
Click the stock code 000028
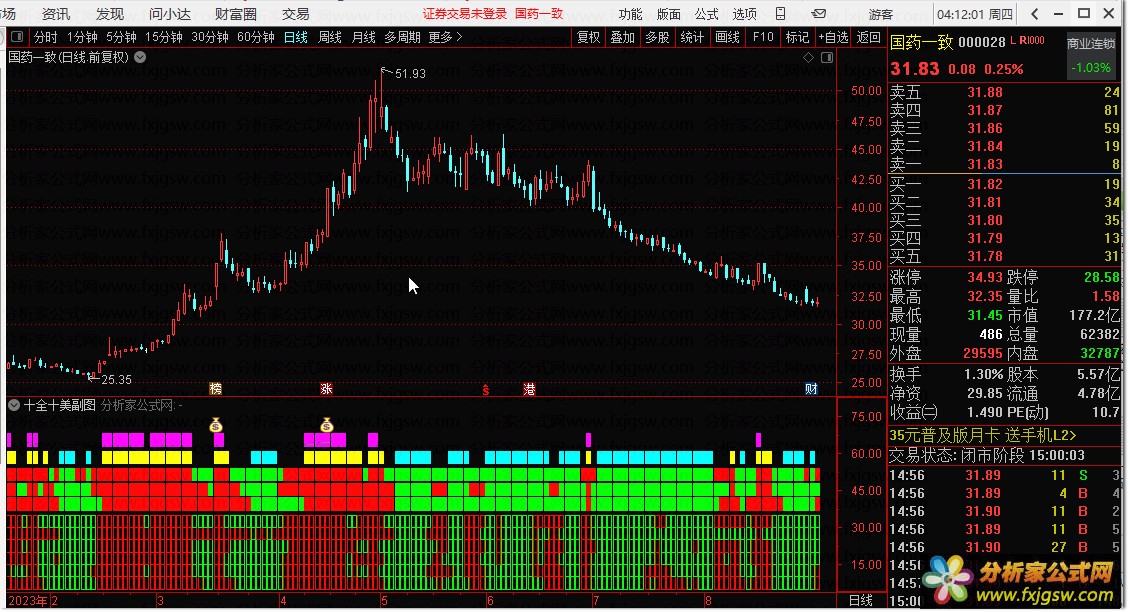(x=982, y=42)
